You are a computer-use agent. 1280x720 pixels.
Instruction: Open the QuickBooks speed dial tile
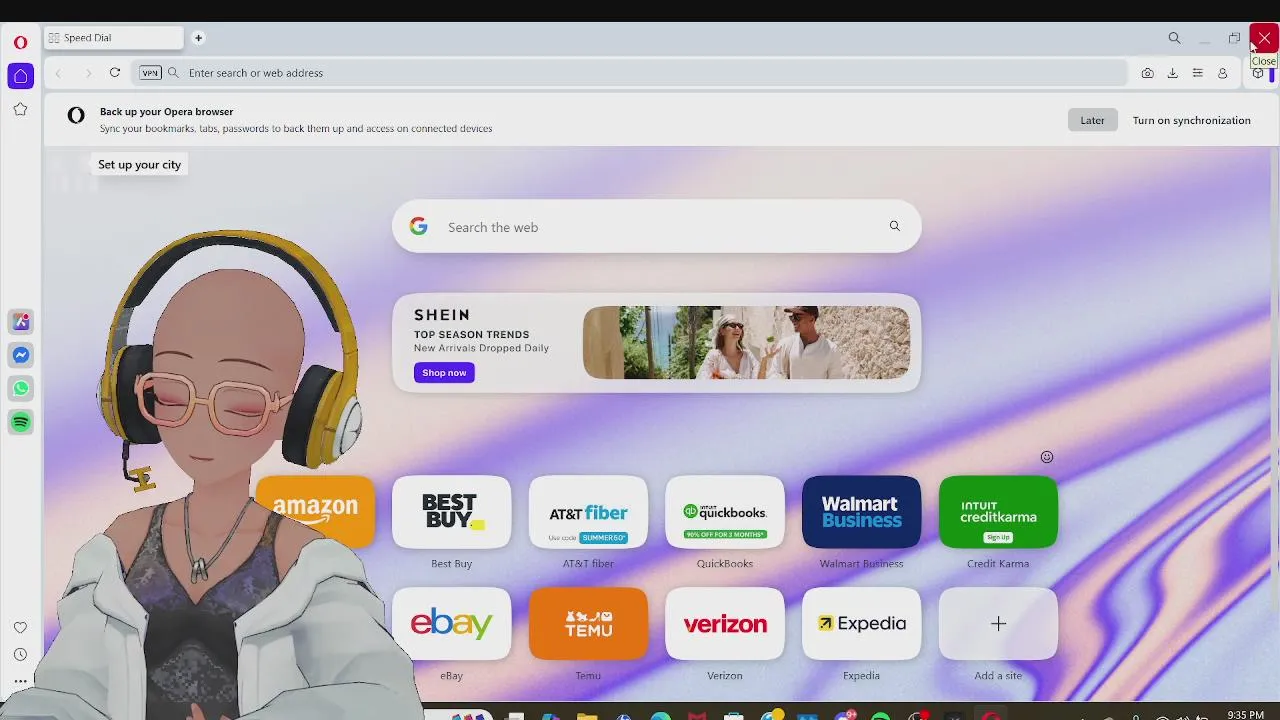click(724, 512)
